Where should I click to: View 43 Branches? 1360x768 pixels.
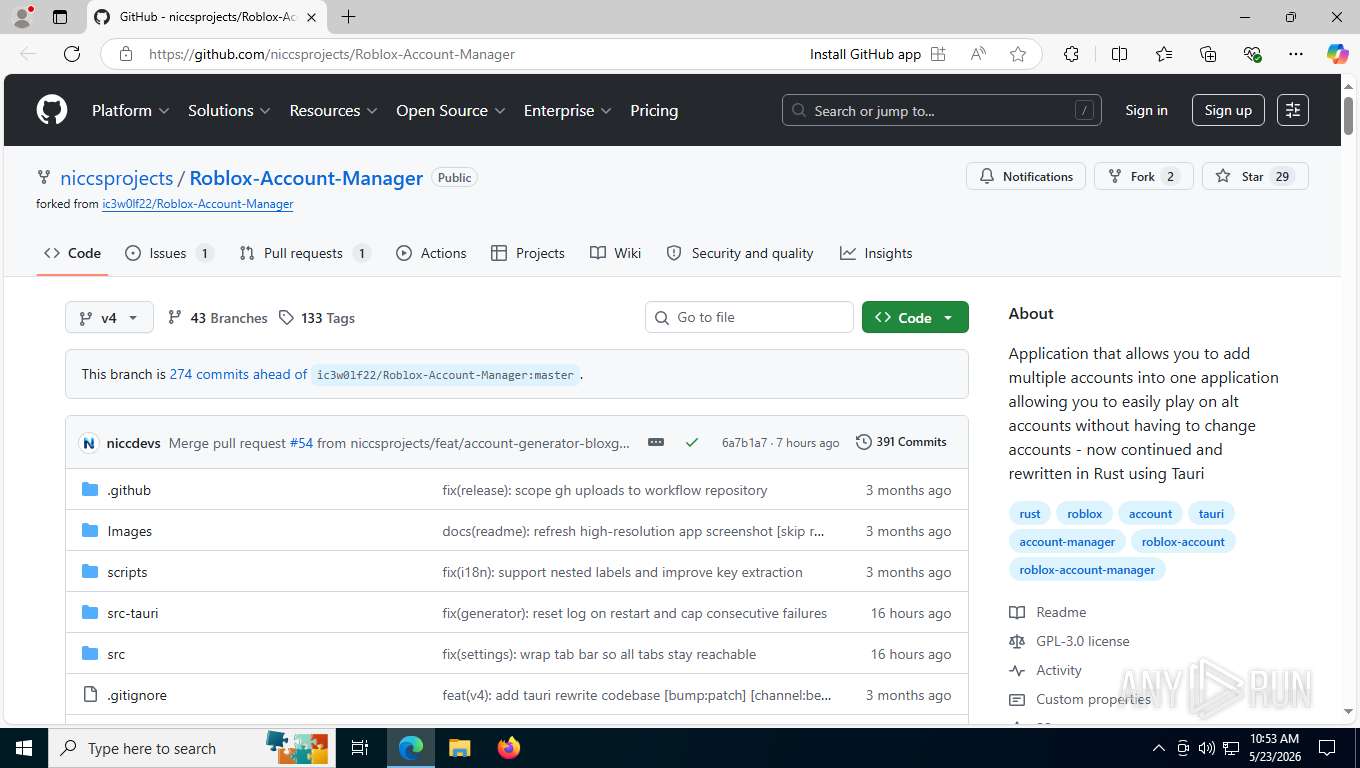click(217, 318)
